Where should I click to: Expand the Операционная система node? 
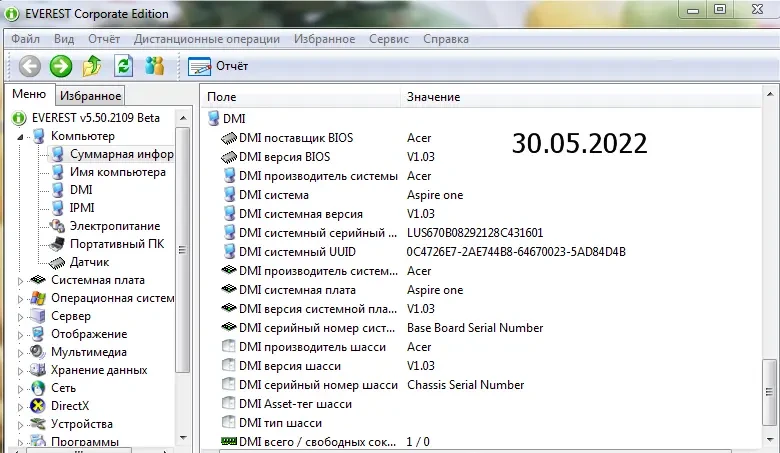coord(20,299)
